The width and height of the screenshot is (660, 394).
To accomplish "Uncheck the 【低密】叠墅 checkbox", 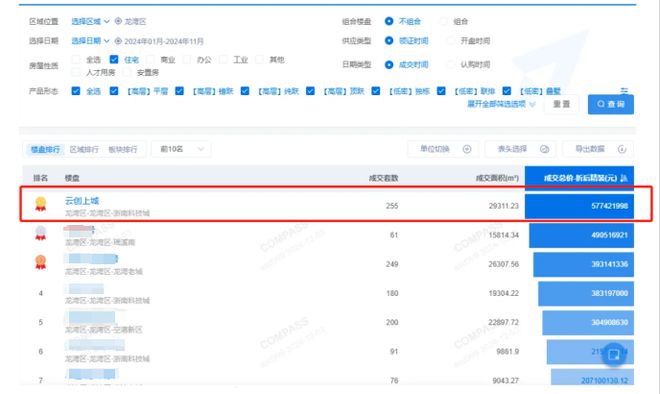I will tap(507, 91).
